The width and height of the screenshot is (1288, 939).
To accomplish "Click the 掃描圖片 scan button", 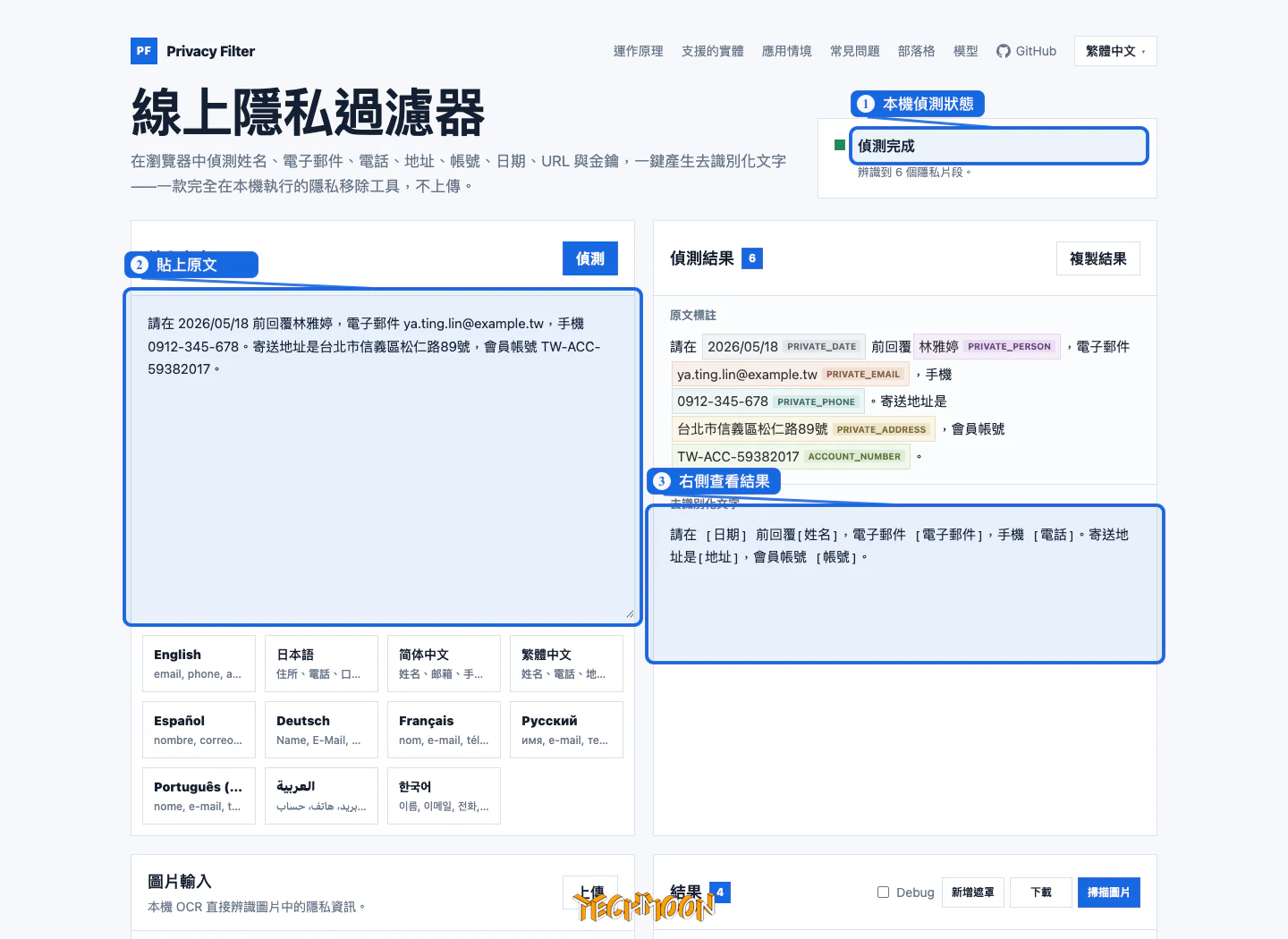I will pos(1109,892).
